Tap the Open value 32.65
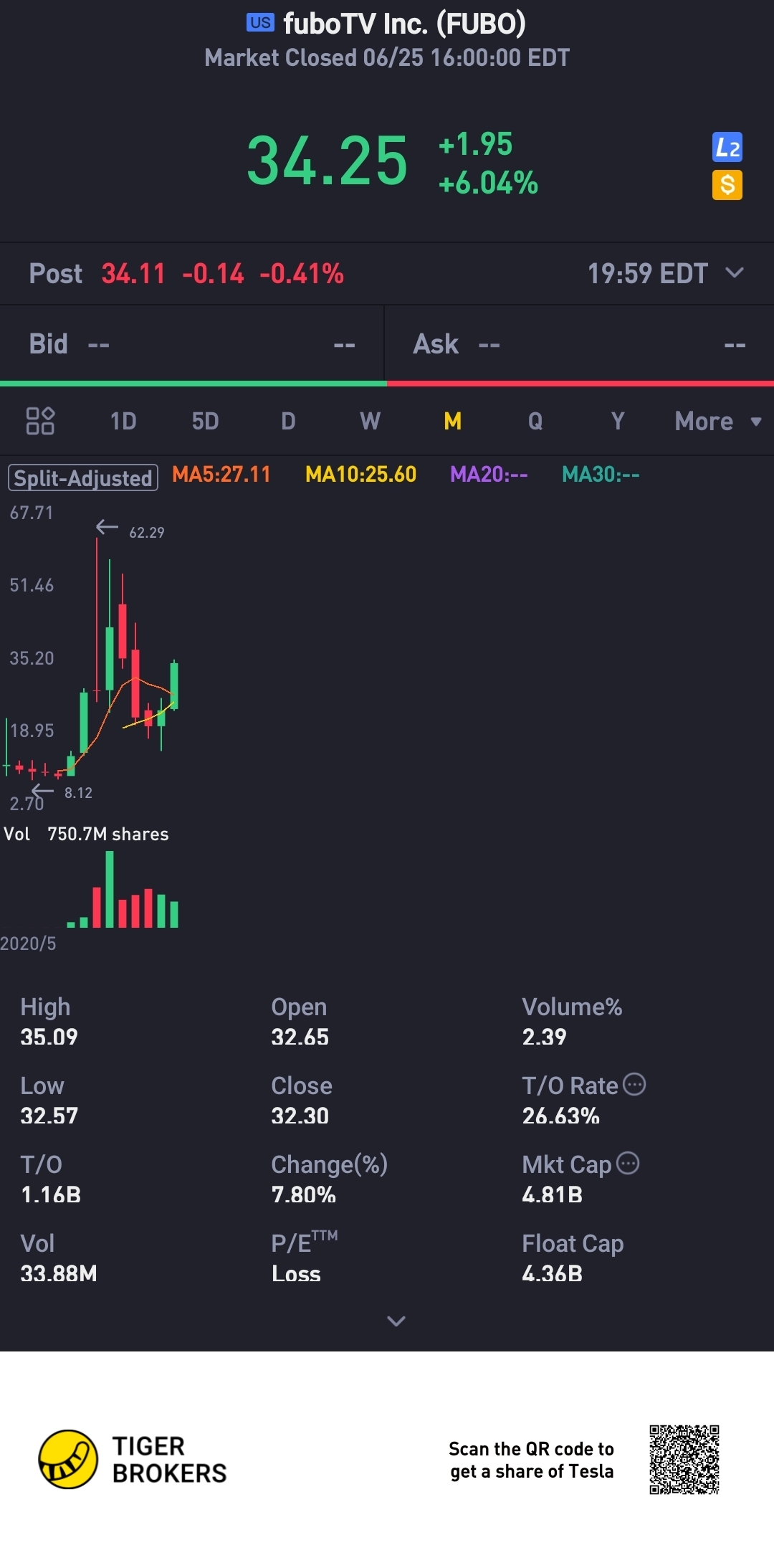774x1568 pixels. click(300, 1037)
